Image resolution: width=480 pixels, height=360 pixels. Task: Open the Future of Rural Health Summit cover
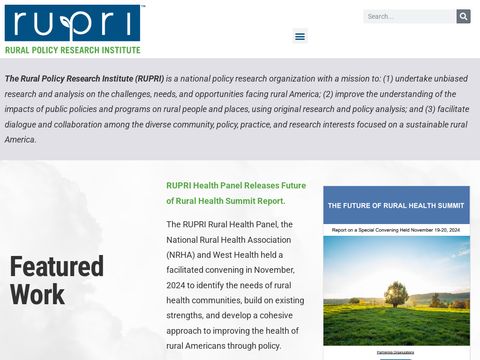pos(396,273)
